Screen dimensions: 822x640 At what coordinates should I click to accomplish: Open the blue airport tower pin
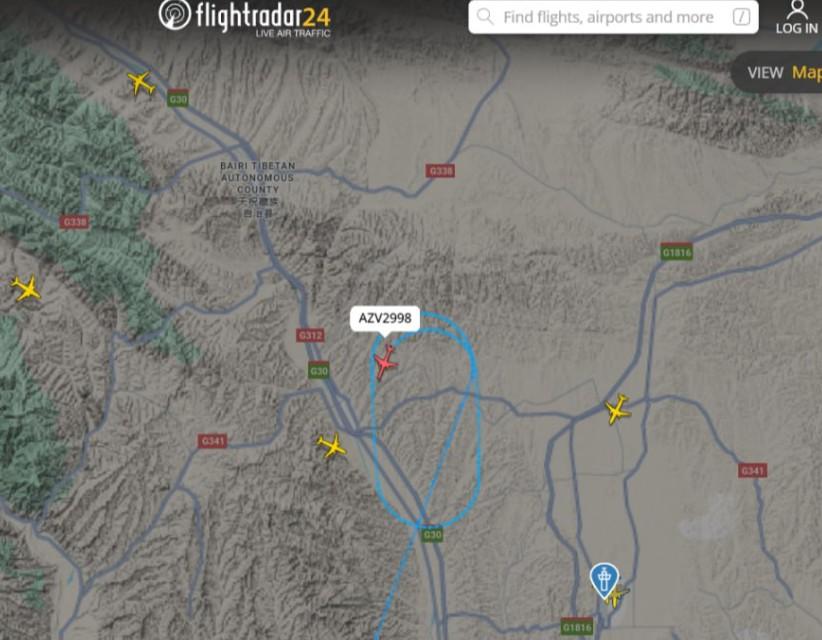(x=604, y=580)
